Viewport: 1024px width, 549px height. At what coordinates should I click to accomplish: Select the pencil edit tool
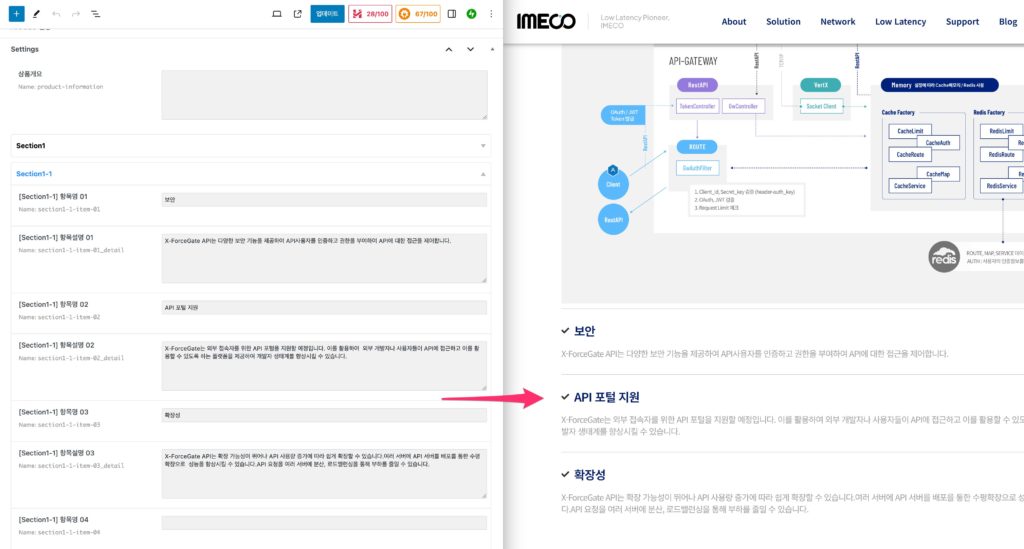(x=37, y=14)
